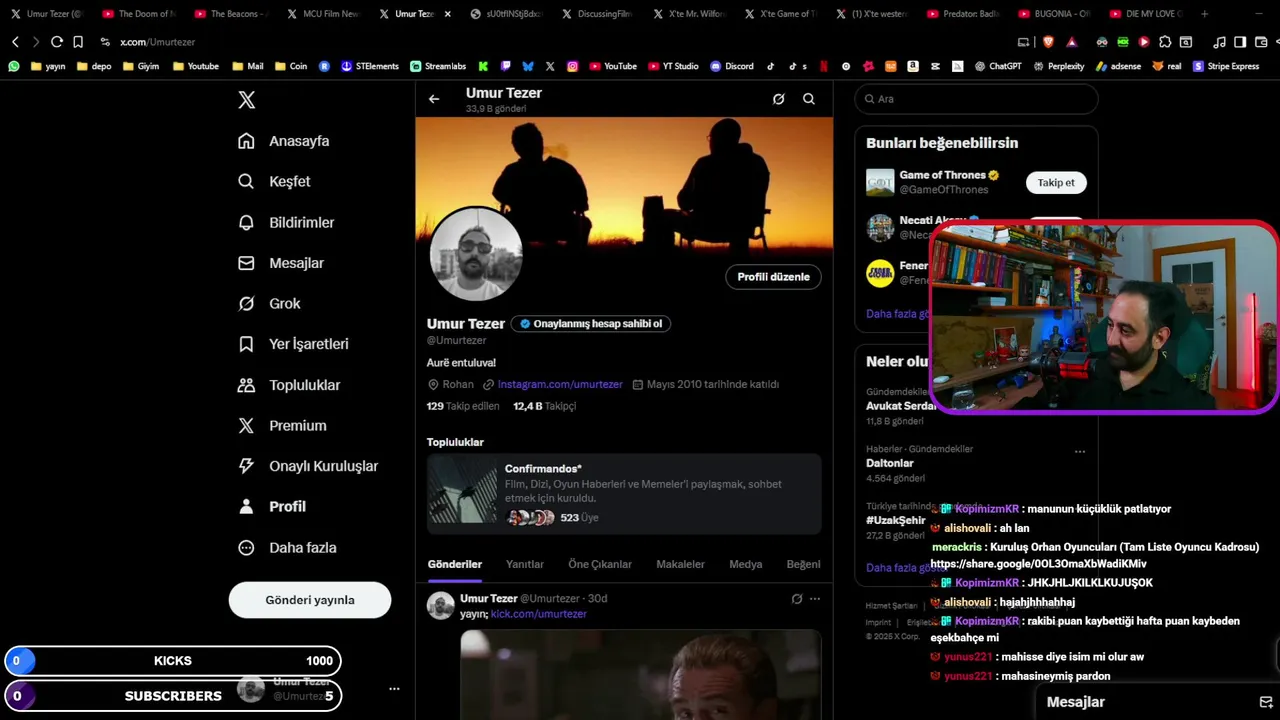Screen dimensions: 1280x720
Task: Switch to the Yanıtlar tab
Action: click(x=525, y=564)
